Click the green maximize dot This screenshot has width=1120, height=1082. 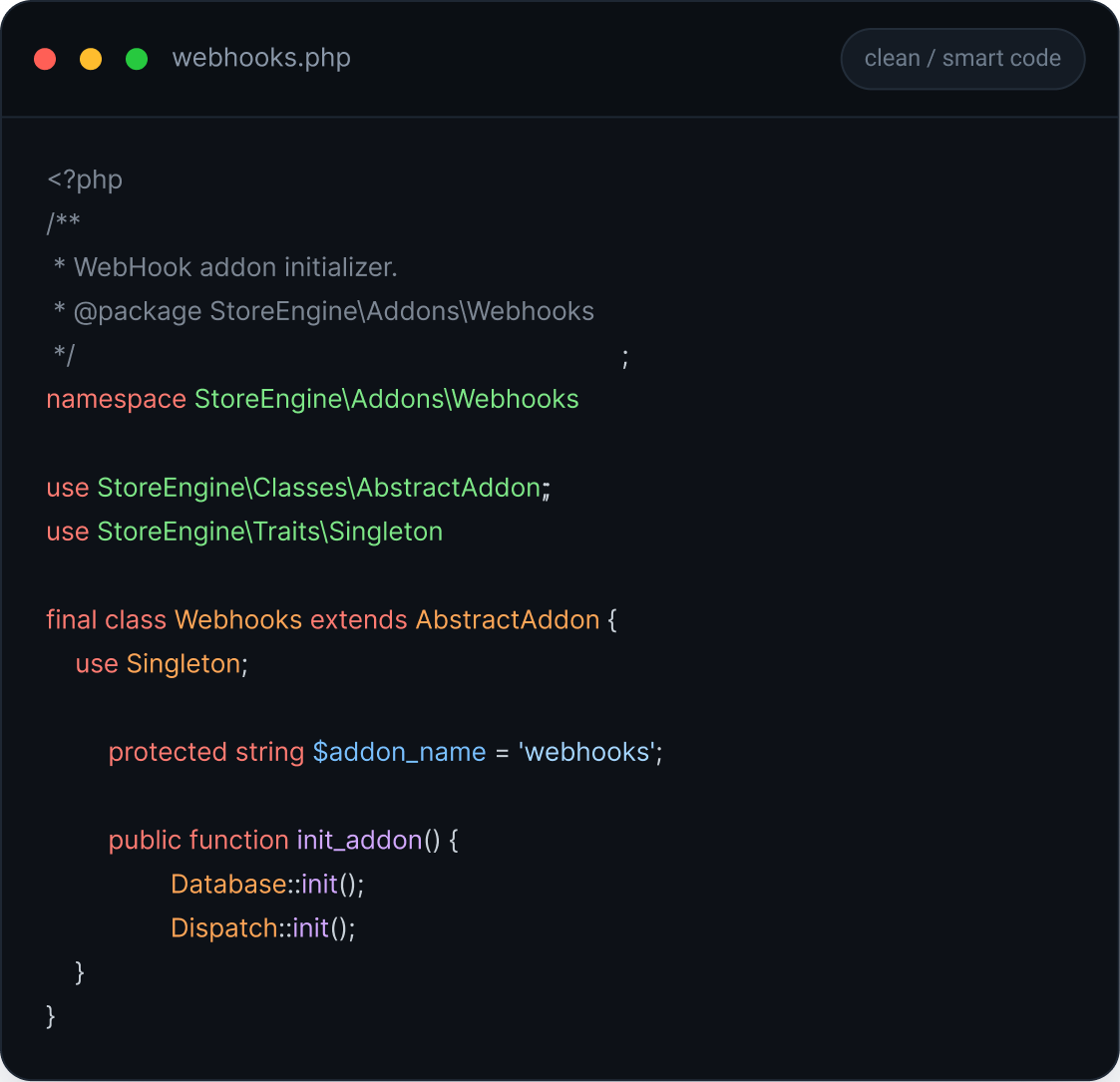(137, 59)
